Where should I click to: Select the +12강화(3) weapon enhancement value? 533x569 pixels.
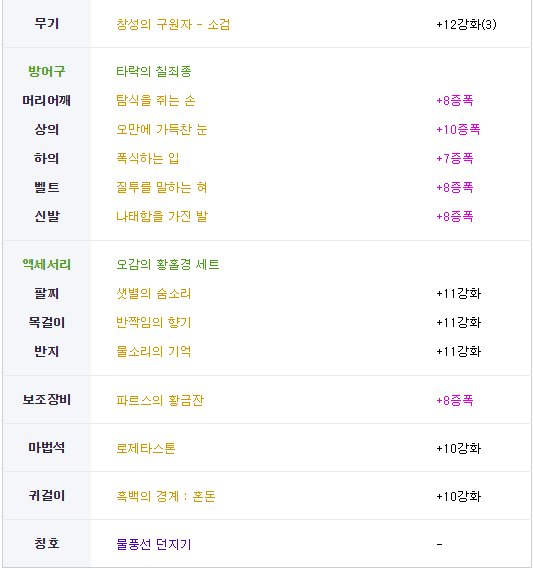tap(466, 25)
